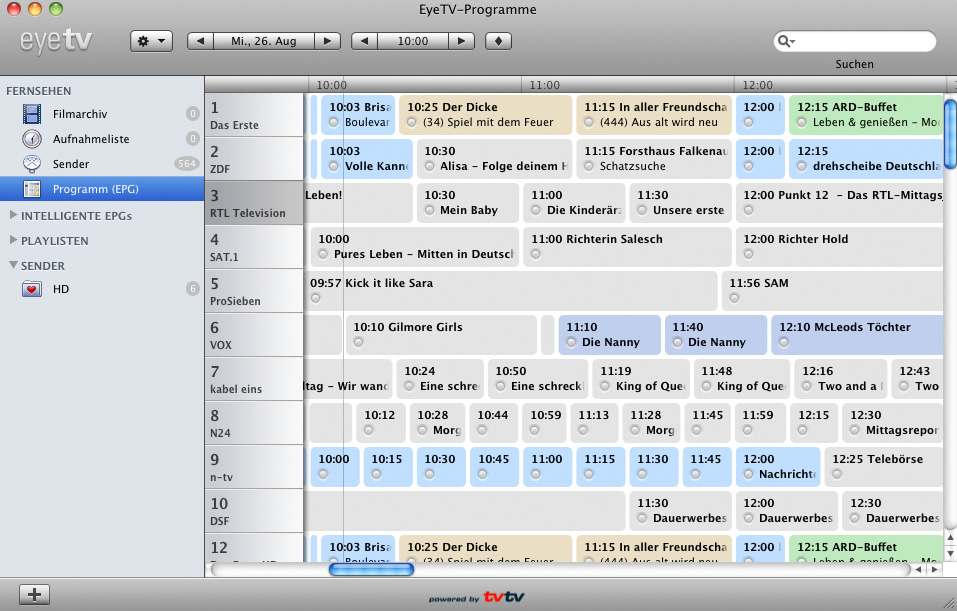This screenshot has width=957, height=611.
Task: Open 09:57 Kick it like Sara
Action: [511, 291]
